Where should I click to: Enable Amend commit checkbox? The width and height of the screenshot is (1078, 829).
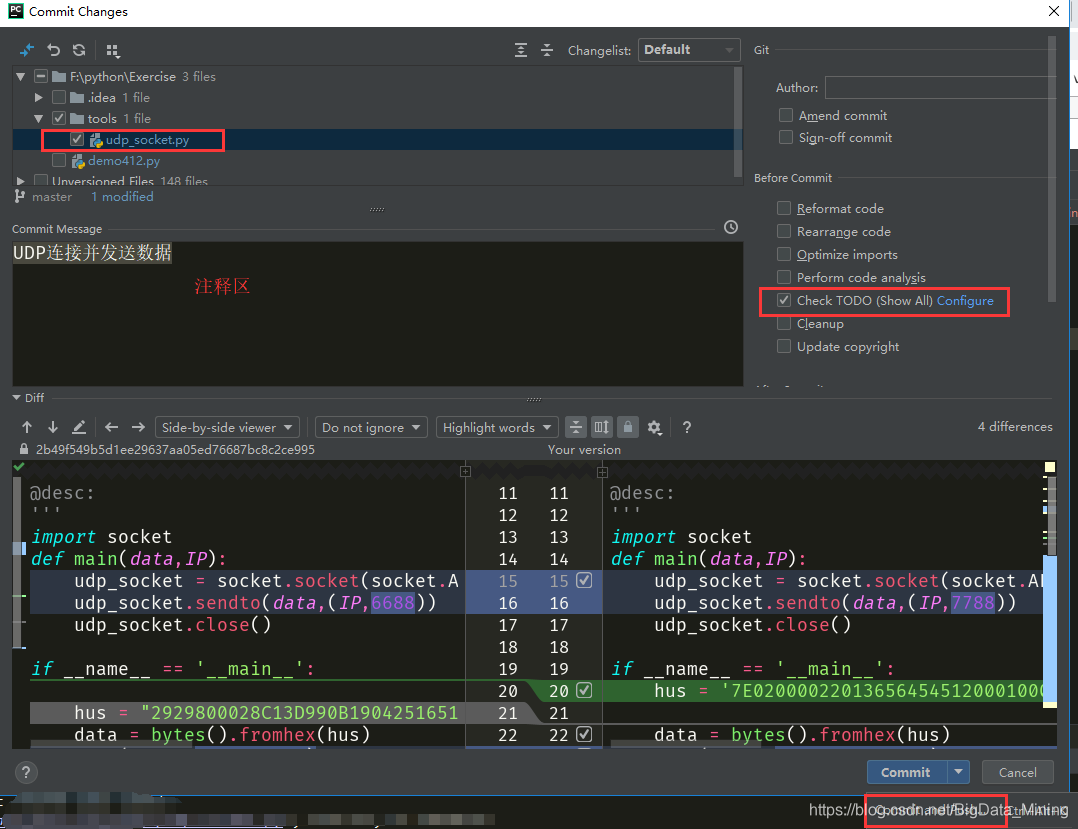coord(786,115)
